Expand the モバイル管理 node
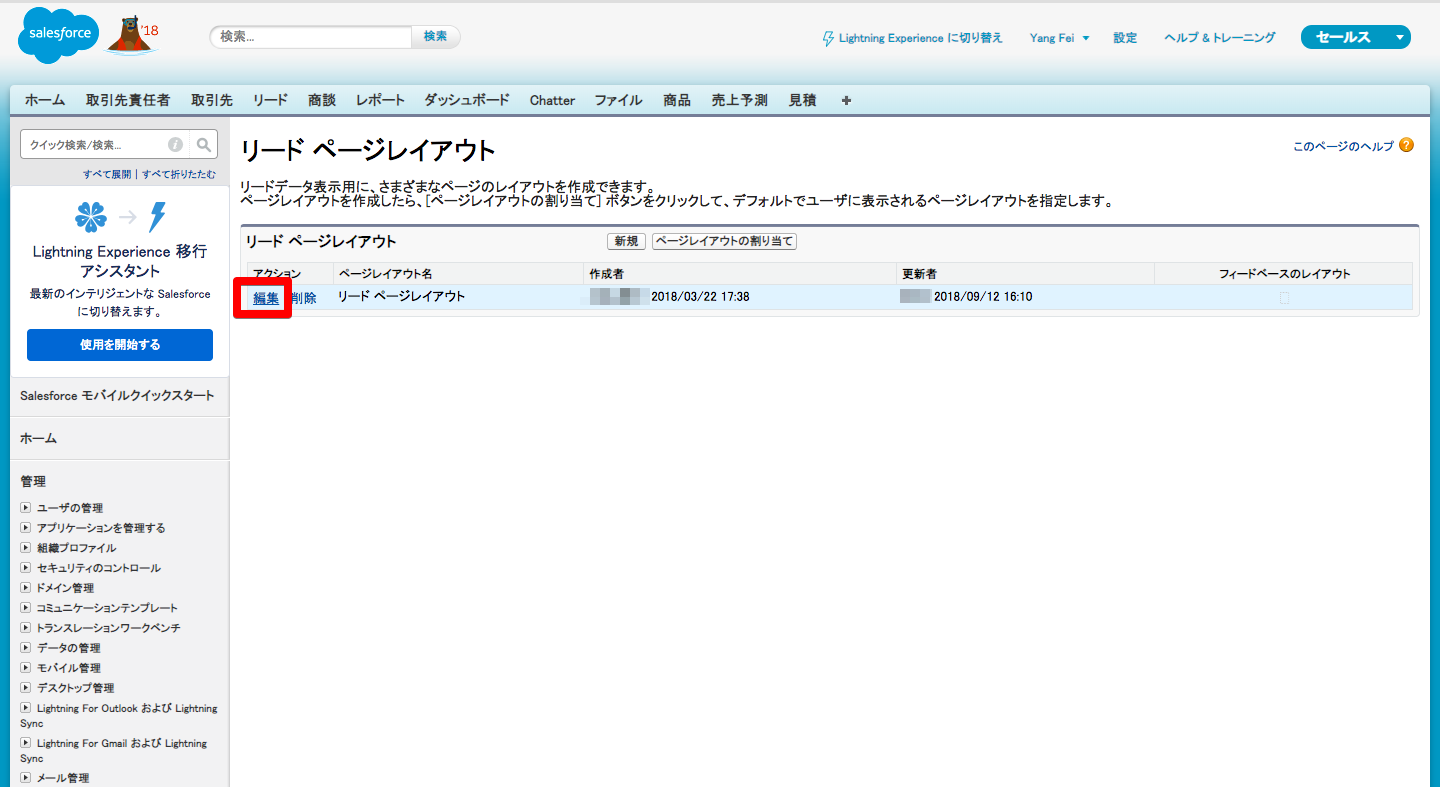 pyautogui.click(x=26, y=668)
